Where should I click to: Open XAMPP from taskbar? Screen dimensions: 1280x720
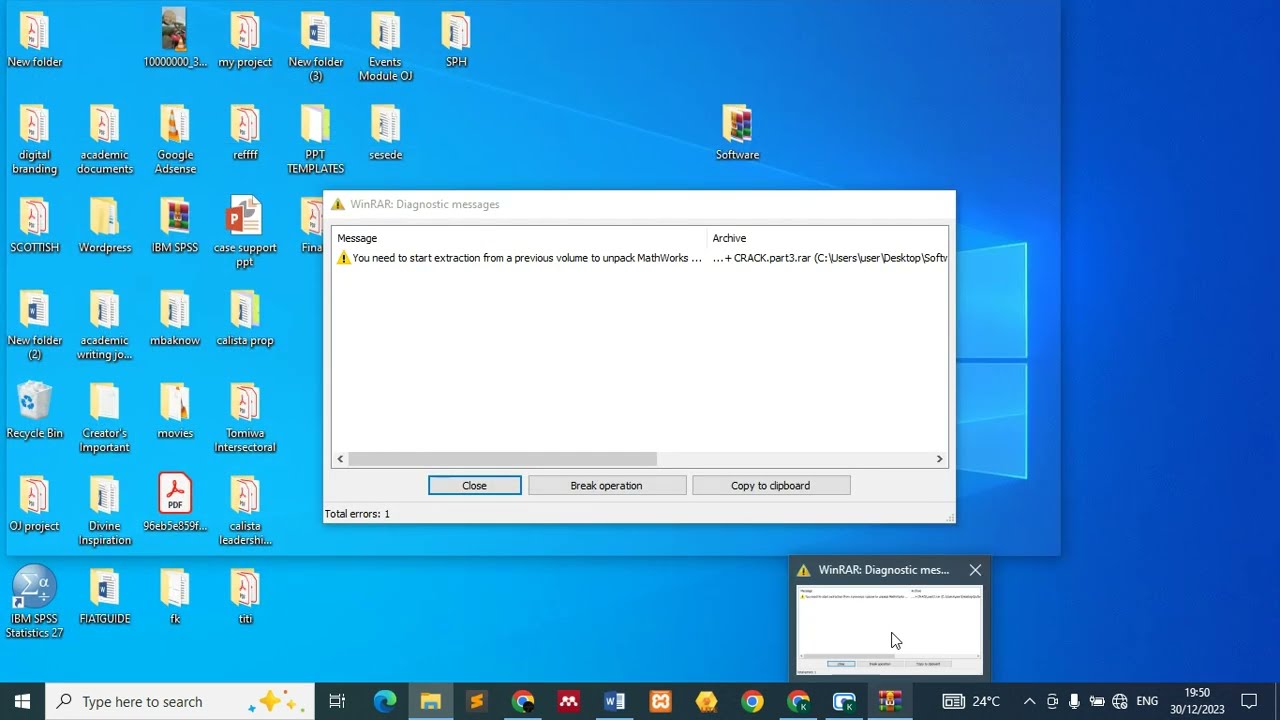tap(660, 701)
